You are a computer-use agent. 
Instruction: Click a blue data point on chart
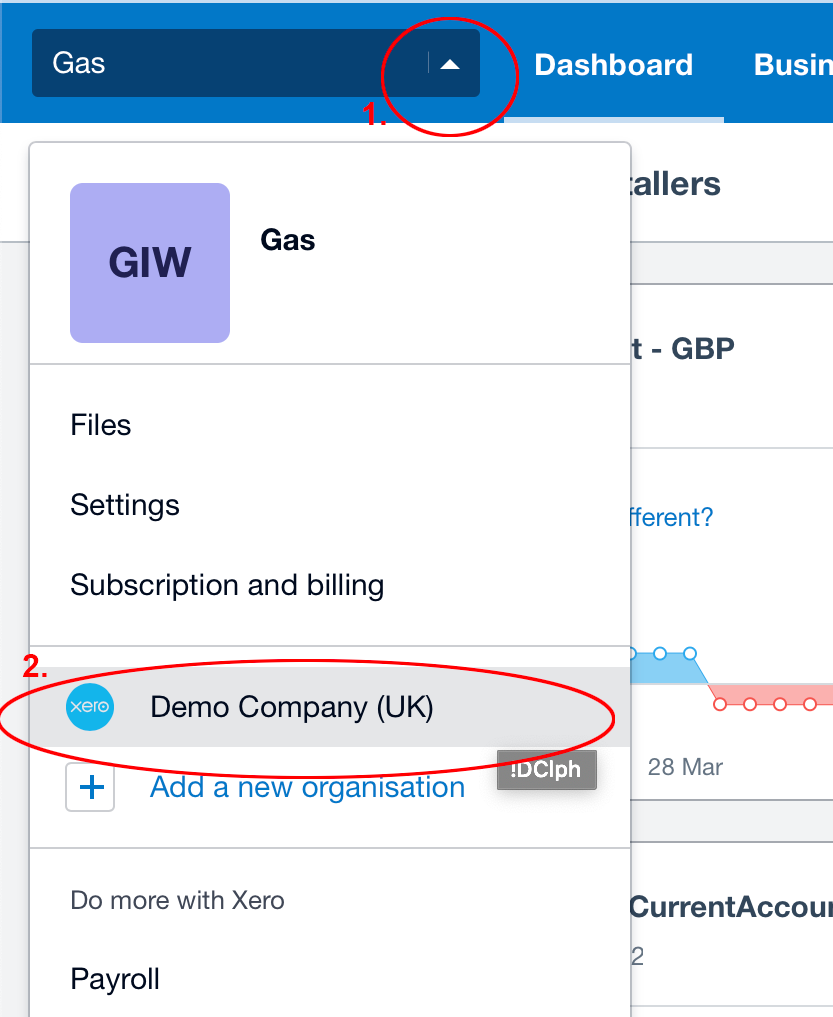pyautogui.click(x=660, y=654)
